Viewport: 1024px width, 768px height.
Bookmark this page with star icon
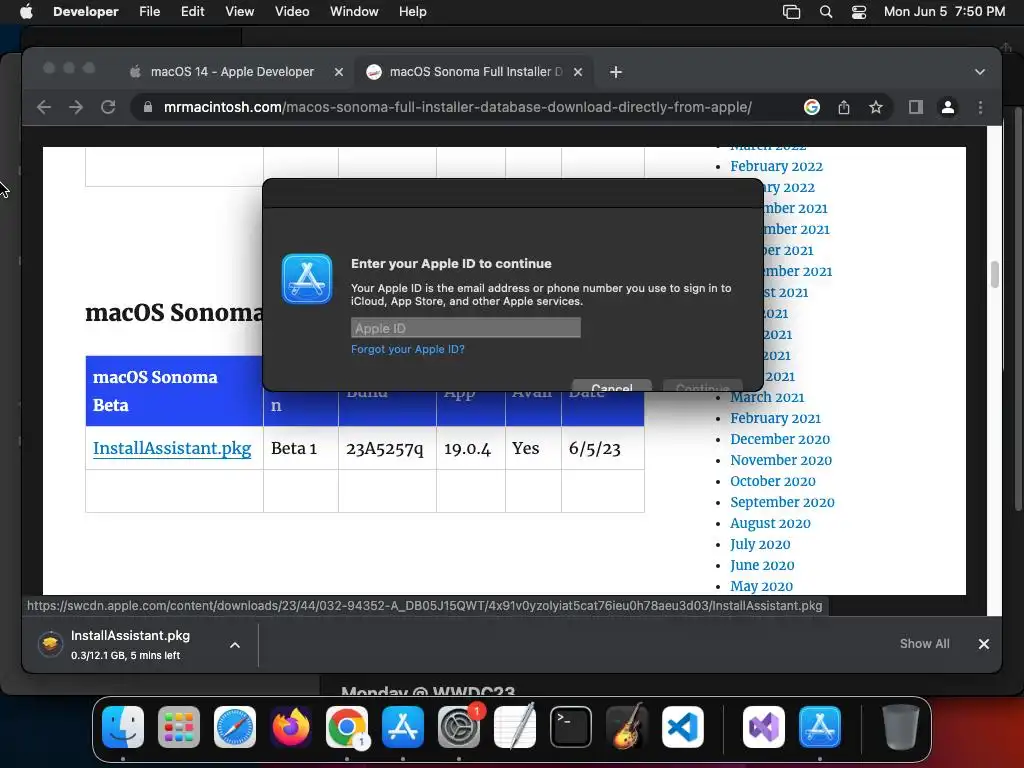coord(876,107)
